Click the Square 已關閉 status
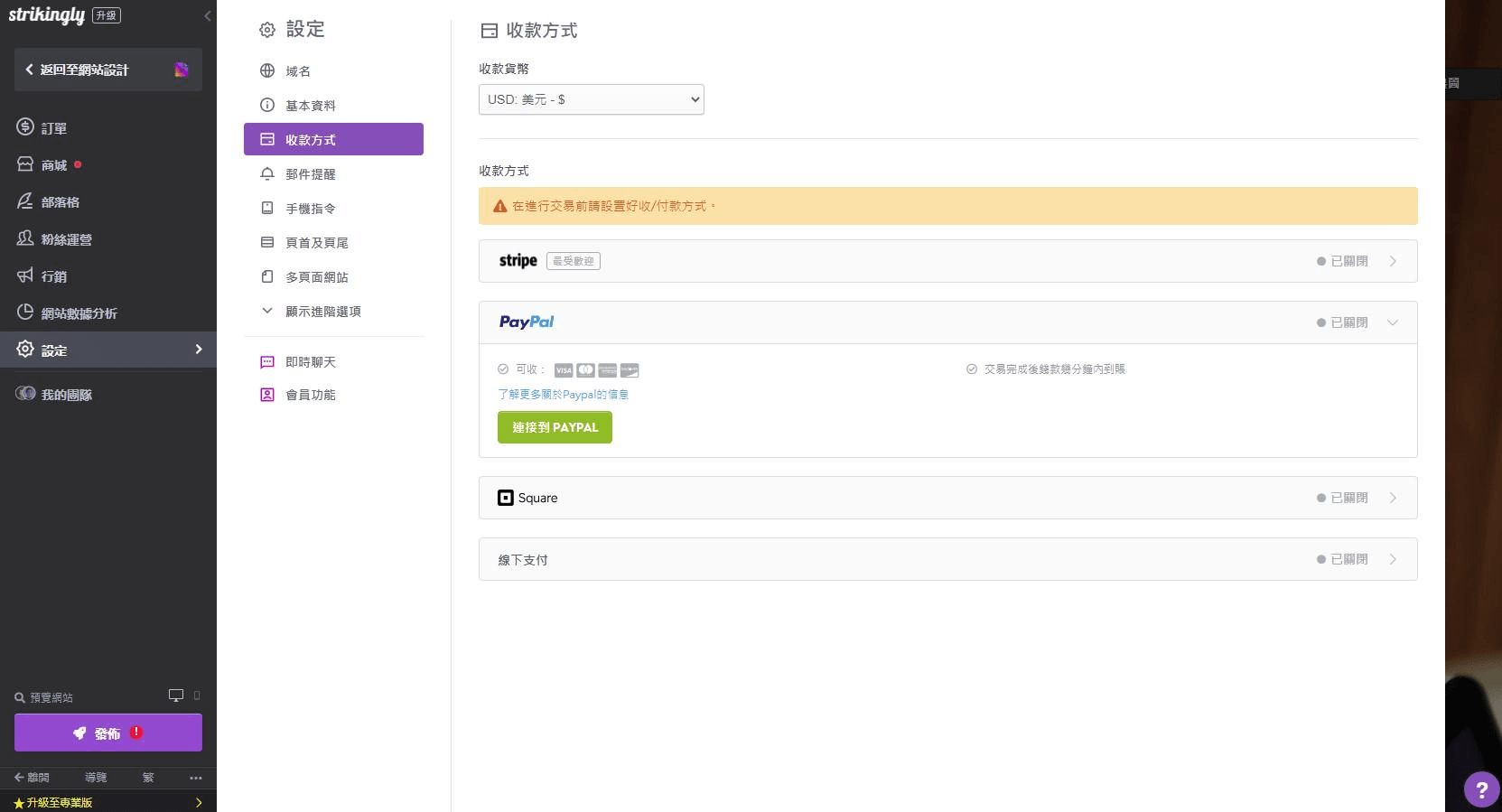Screen dimensions: 1502x812 click(x=1342, y=498)
